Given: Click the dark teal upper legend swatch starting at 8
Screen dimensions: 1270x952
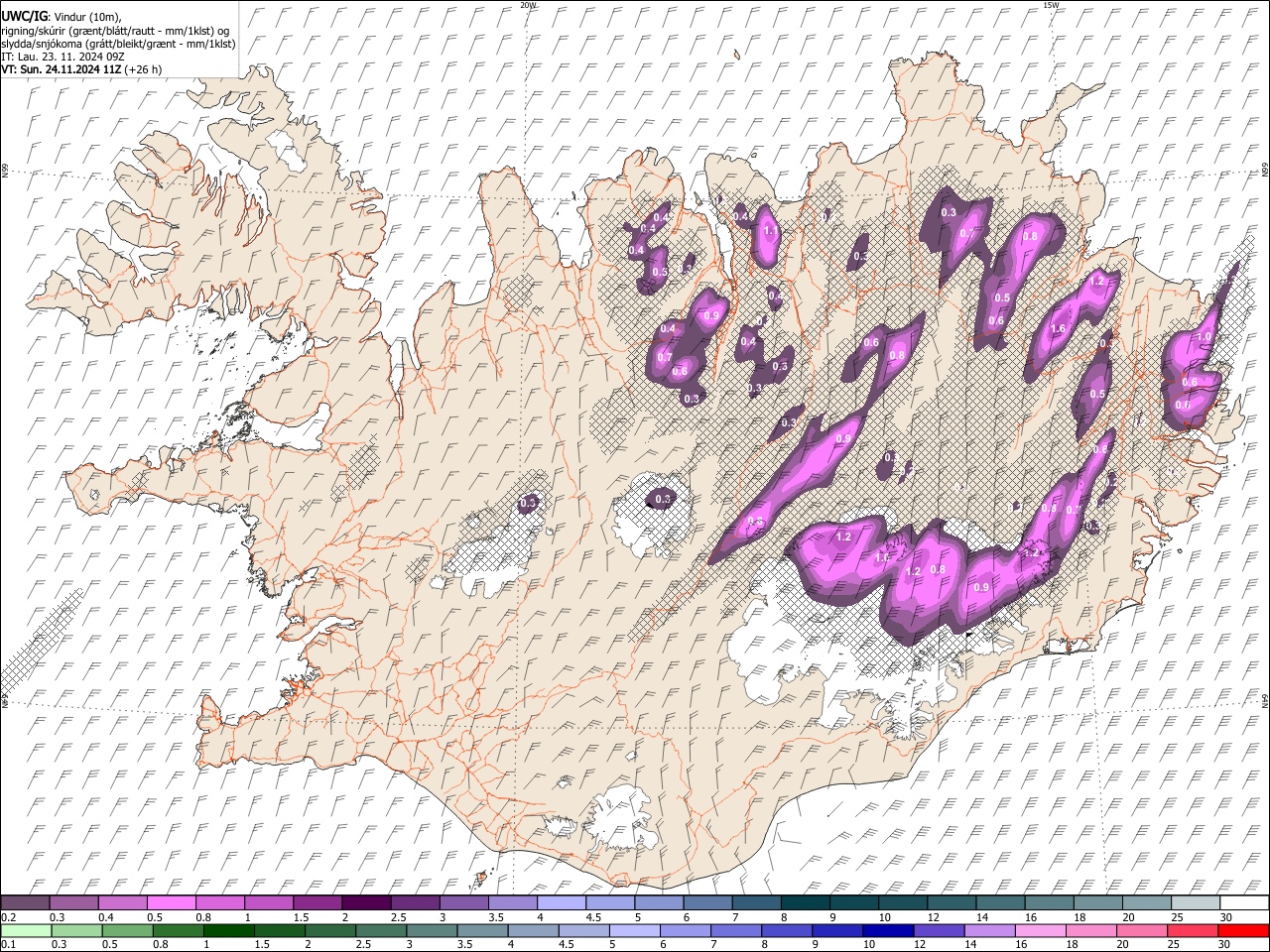Looking at the screenshot, I should (x=805, y=902).
